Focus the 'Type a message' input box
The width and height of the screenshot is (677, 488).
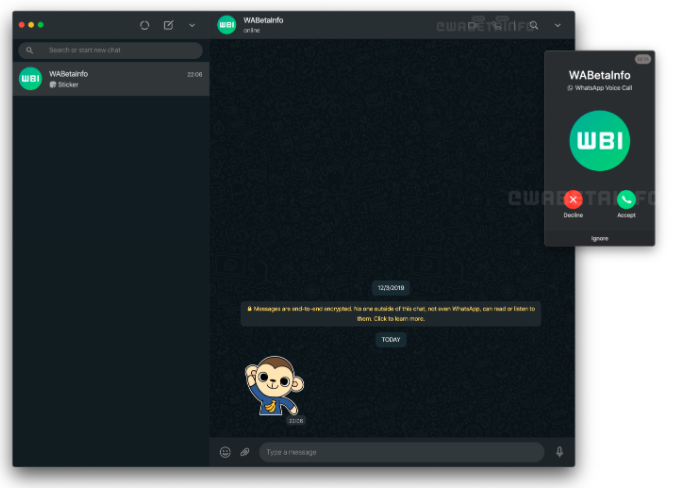(x=400, y=452)
